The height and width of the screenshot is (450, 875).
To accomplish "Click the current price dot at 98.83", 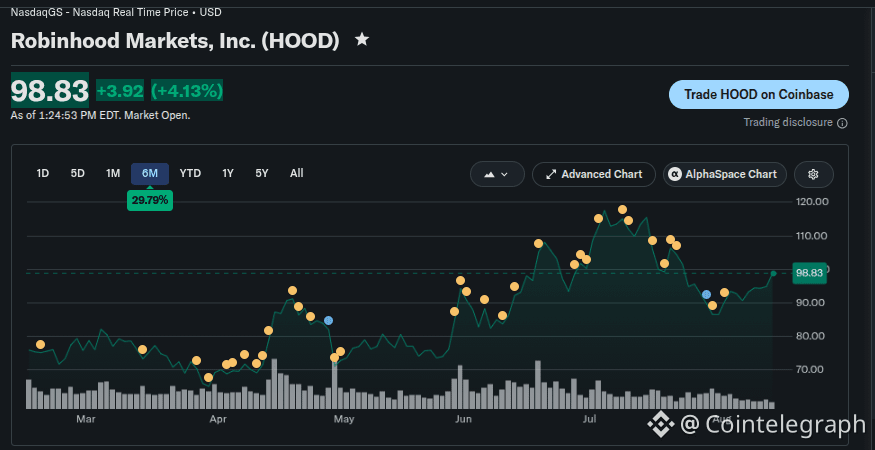I will (x=773, y=274).
